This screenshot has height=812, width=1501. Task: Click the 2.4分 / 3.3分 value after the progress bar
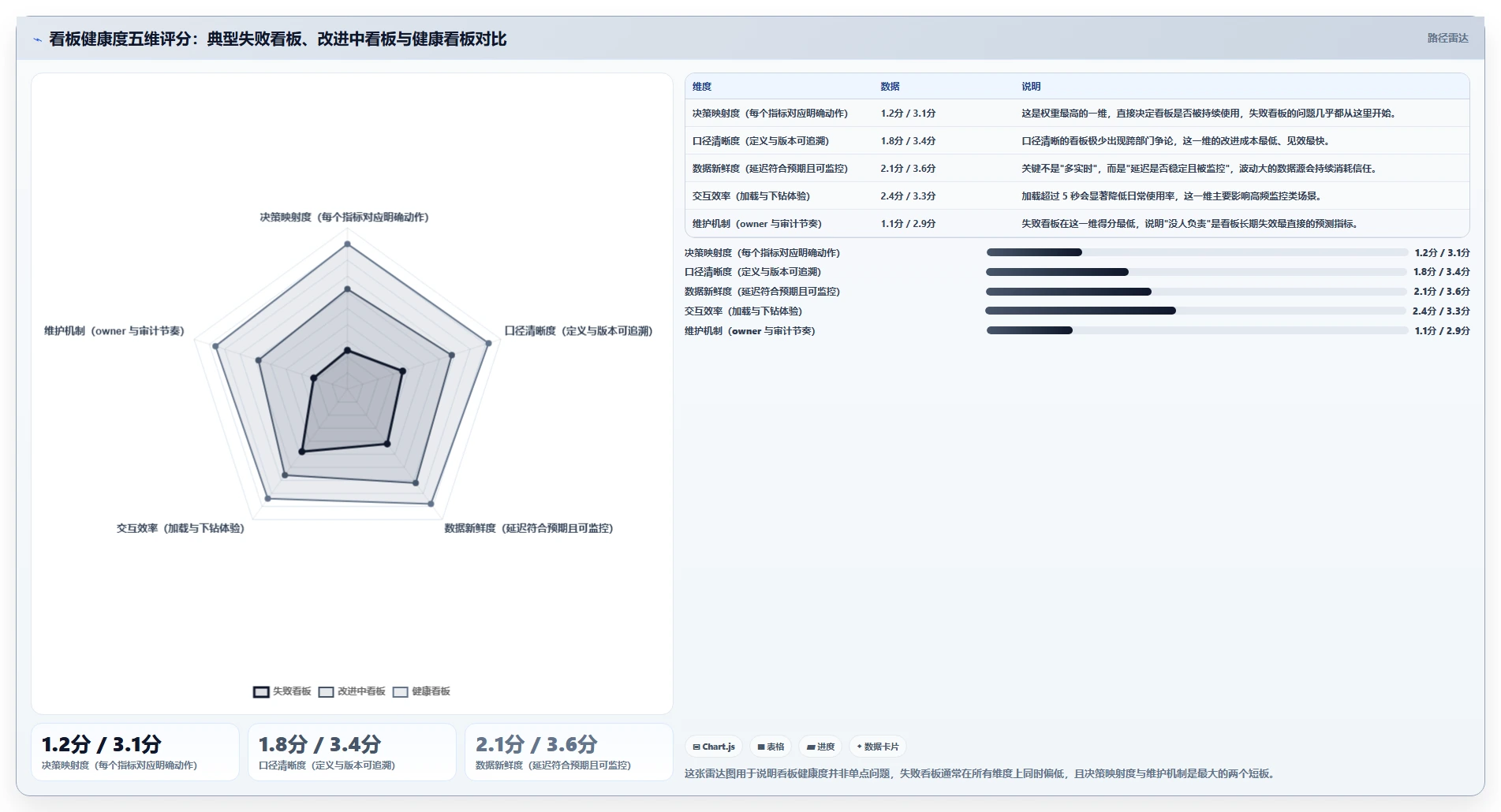coord(1441,311)
